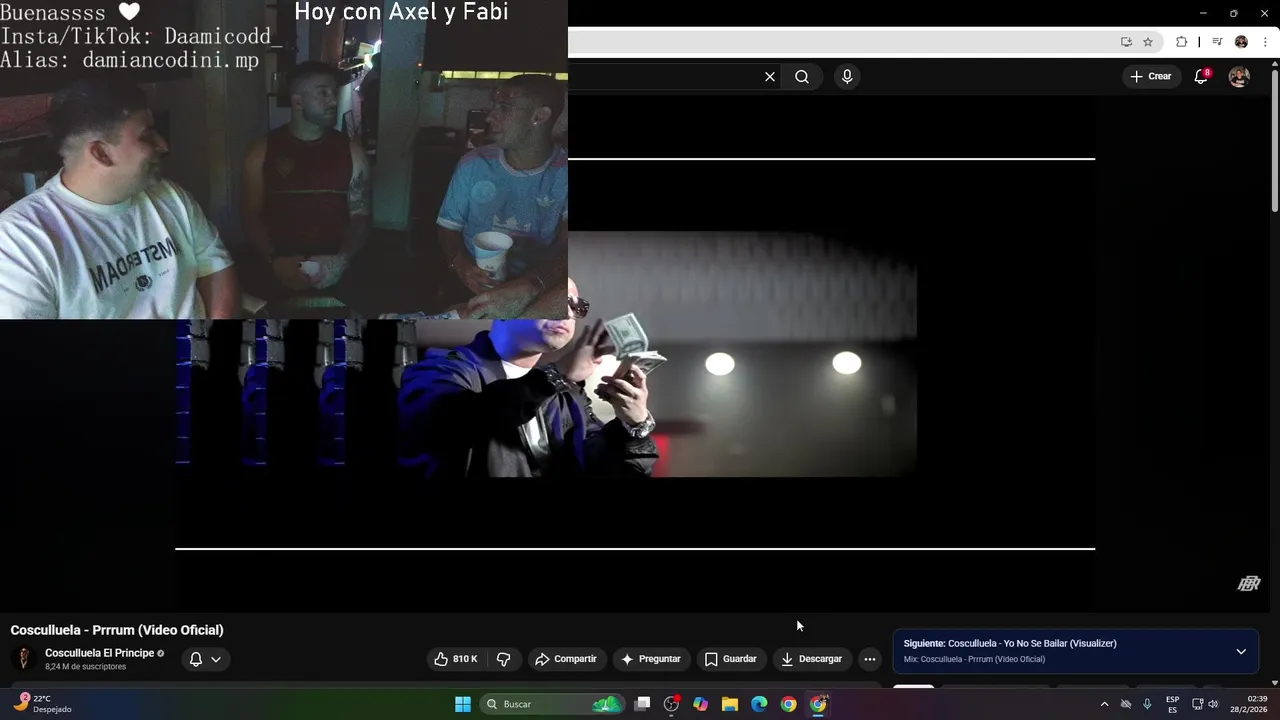This screenshot has width=1280, height=720.
Task: Open the first Chrome icon on taskbar
Action: [789, 704]
